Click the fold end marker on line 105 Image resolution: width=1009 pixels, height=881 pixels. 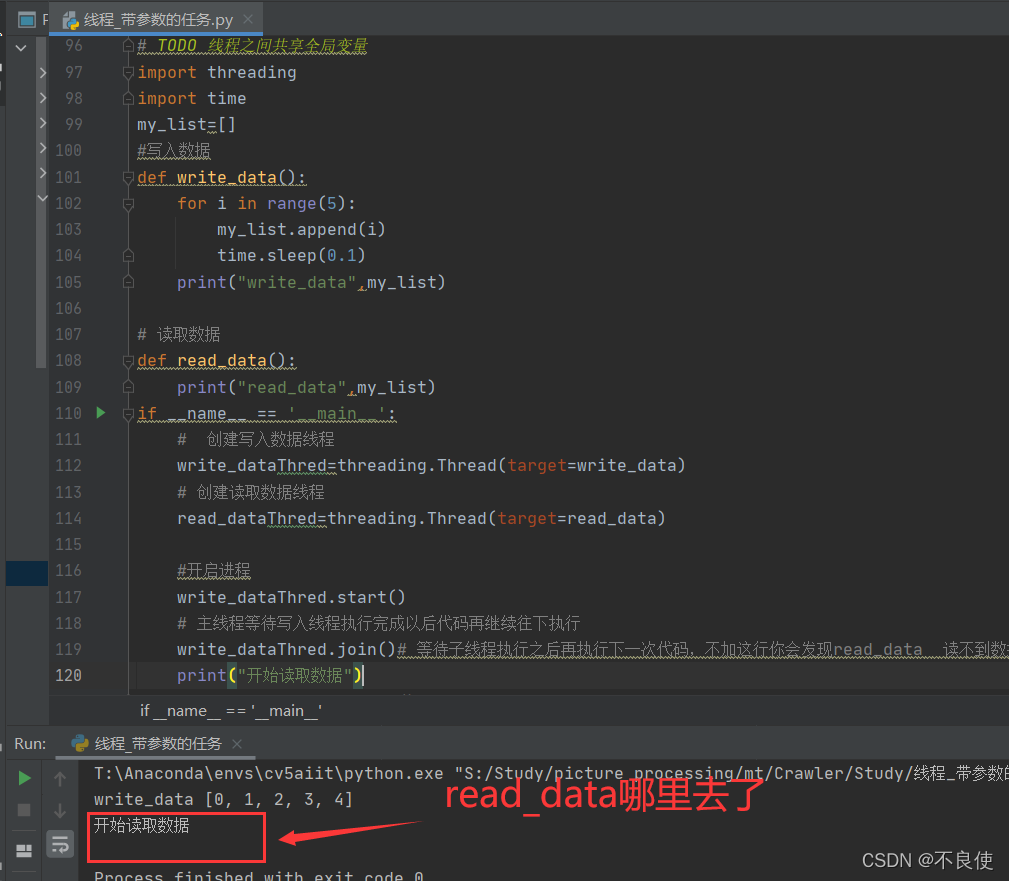128,282
